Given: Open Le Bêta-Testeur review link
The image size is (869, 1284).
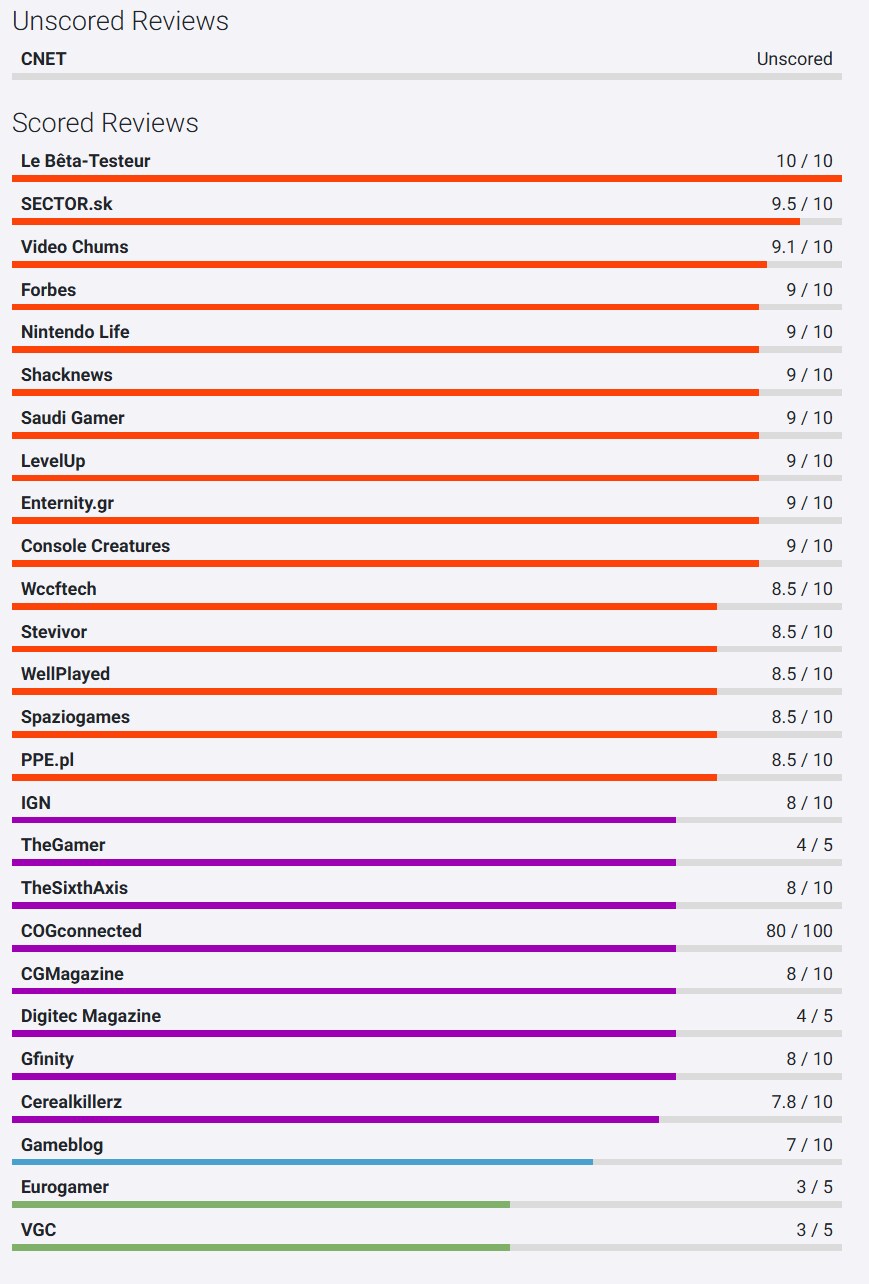Looking at the screenshot, I should pyautogui.click(x=86, y=161).
